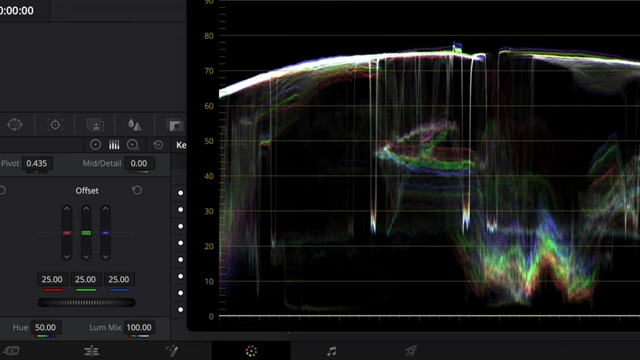Reset all primaries adjustments

[x=158, y=144]
